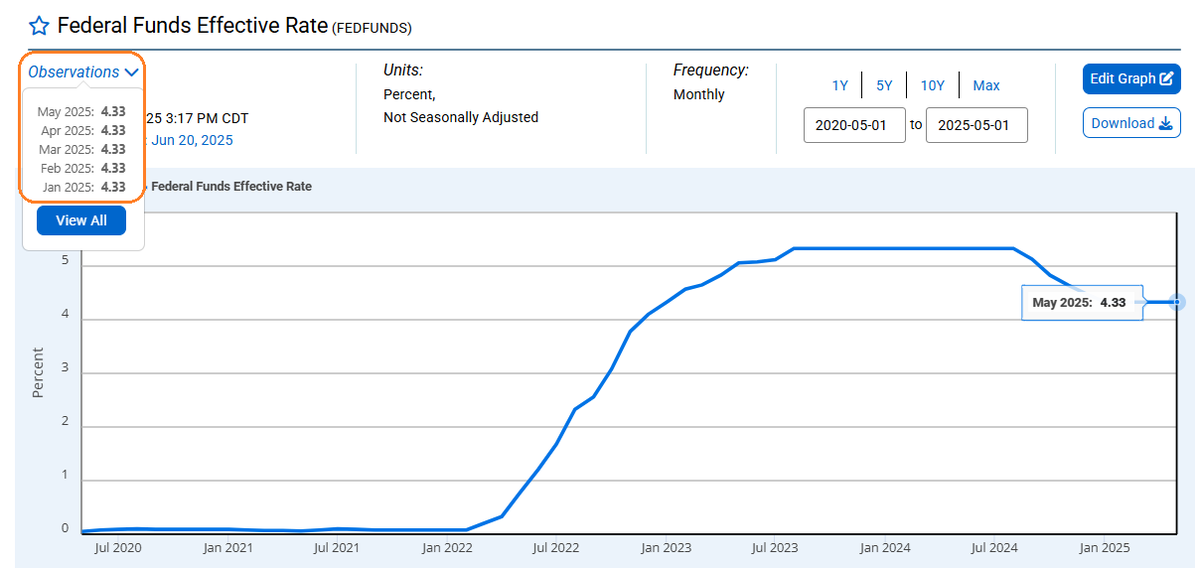The width and height of the screenshot is (1200, 568).
Task: Click the Monthly frequency value
Action: pos(699,94)
